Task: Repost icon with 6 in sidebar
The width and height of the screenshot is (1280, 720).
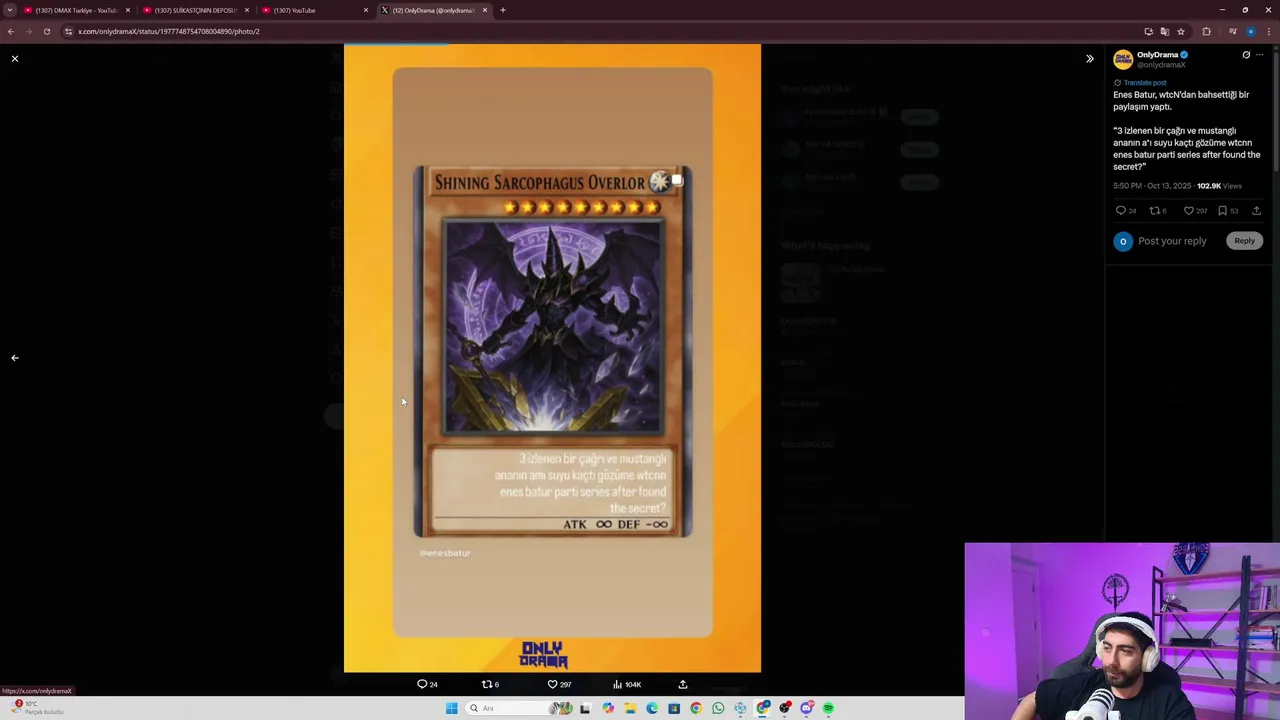Action: [x=1158, y=211]
